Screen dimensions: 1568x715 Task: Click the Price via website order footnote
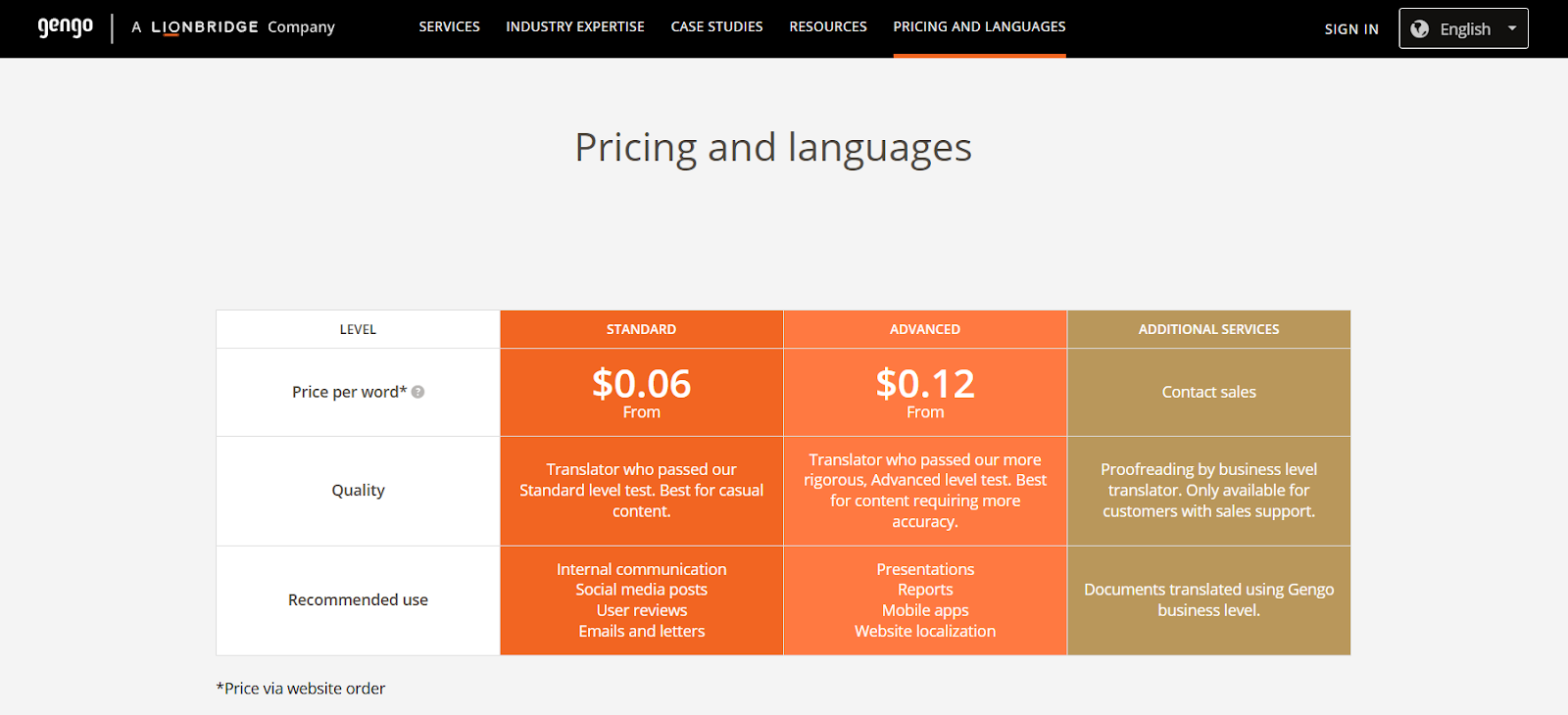[301, 689]
